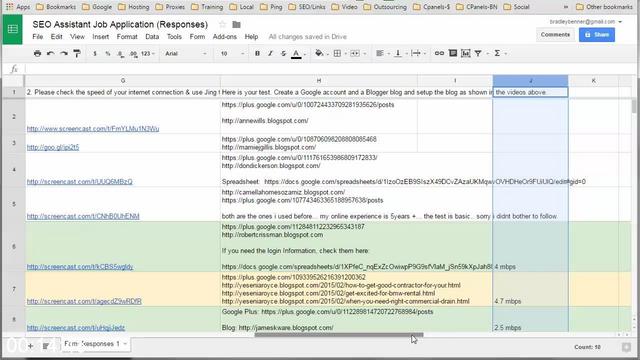
Task: Open the all sheets list icon
Action: (x=46, y=346)
